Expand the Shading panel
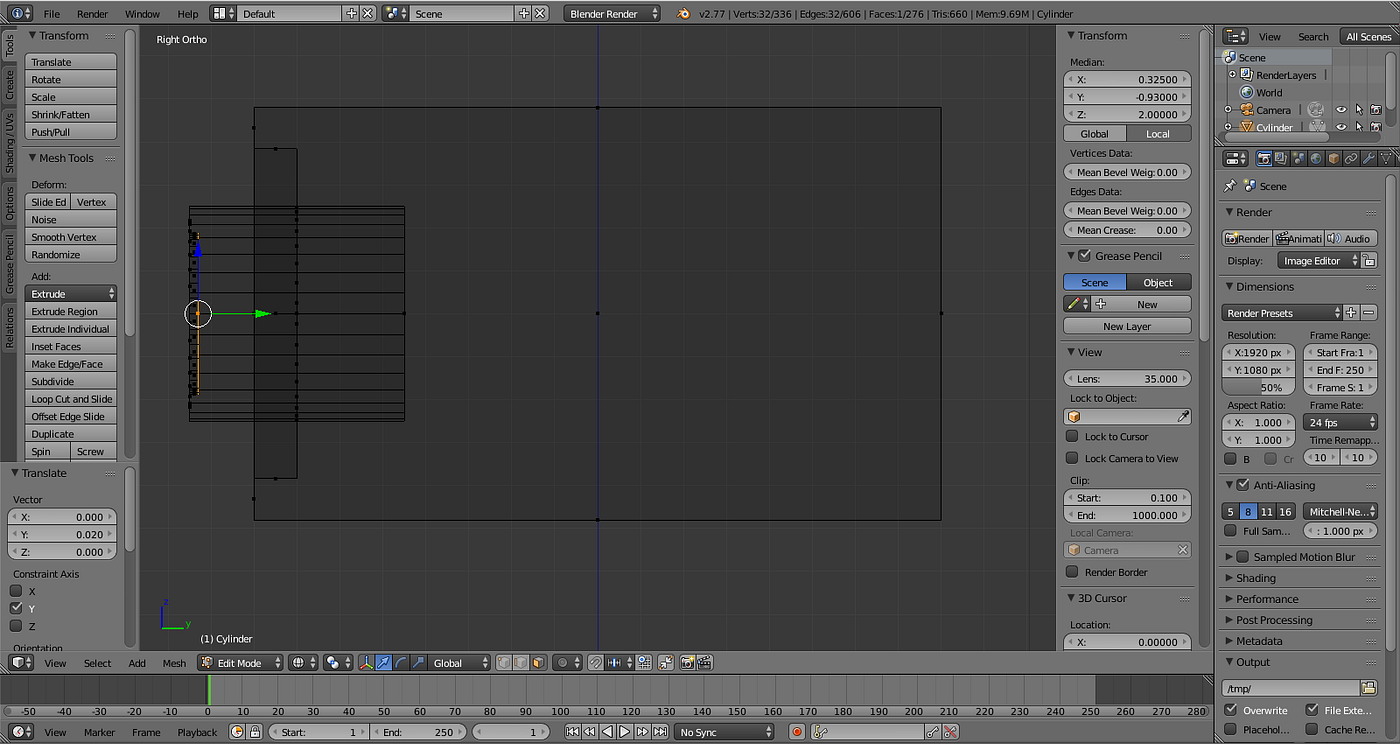 click(1256, 578)
